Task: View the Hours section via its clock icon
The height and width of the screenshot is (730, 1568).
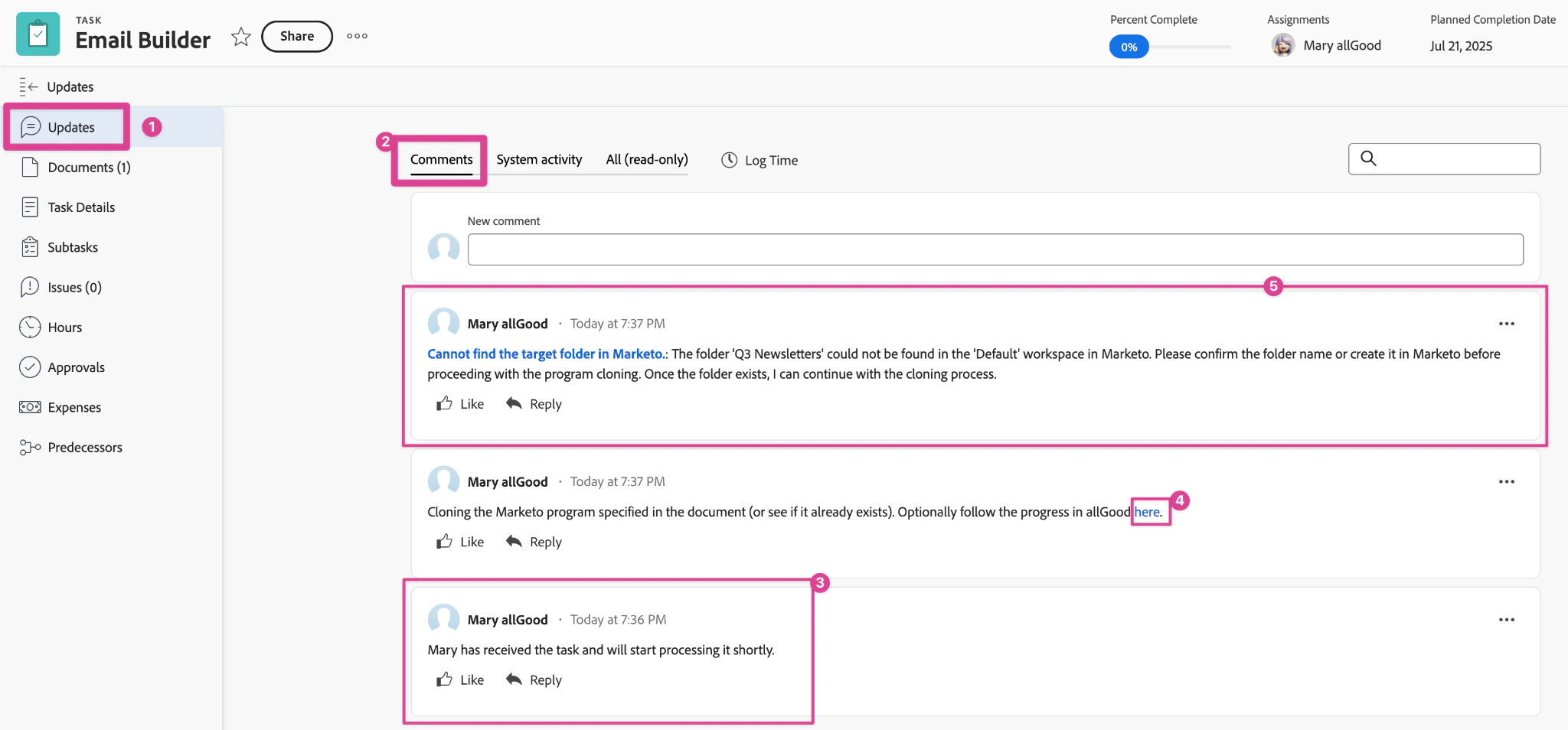Action: [x=29, y=327]
